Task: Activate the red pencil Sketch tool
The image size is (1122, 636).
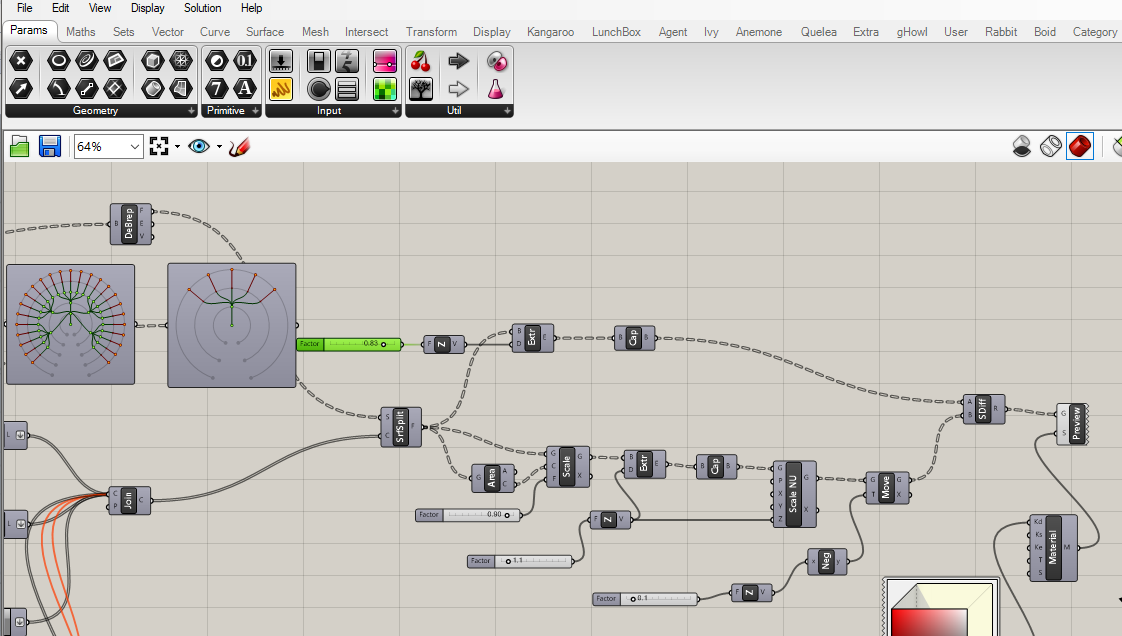Action: pyautogui.click(x=239, y=147)
